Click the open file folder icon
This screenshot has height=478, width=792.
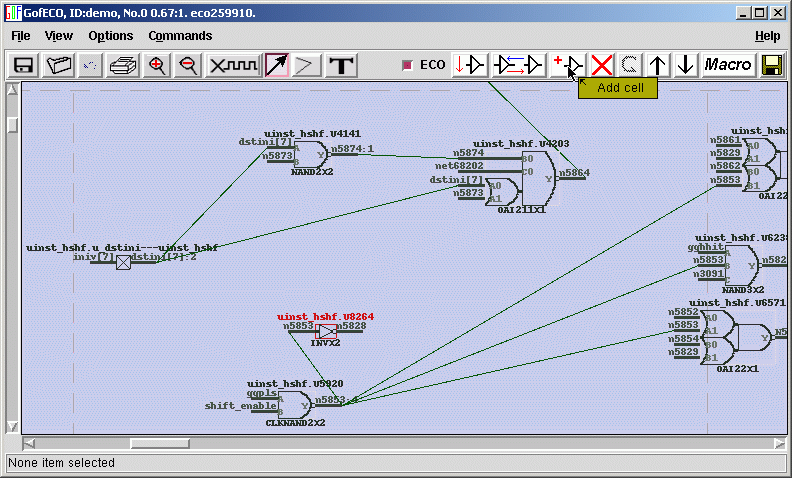tap(59, 65)
